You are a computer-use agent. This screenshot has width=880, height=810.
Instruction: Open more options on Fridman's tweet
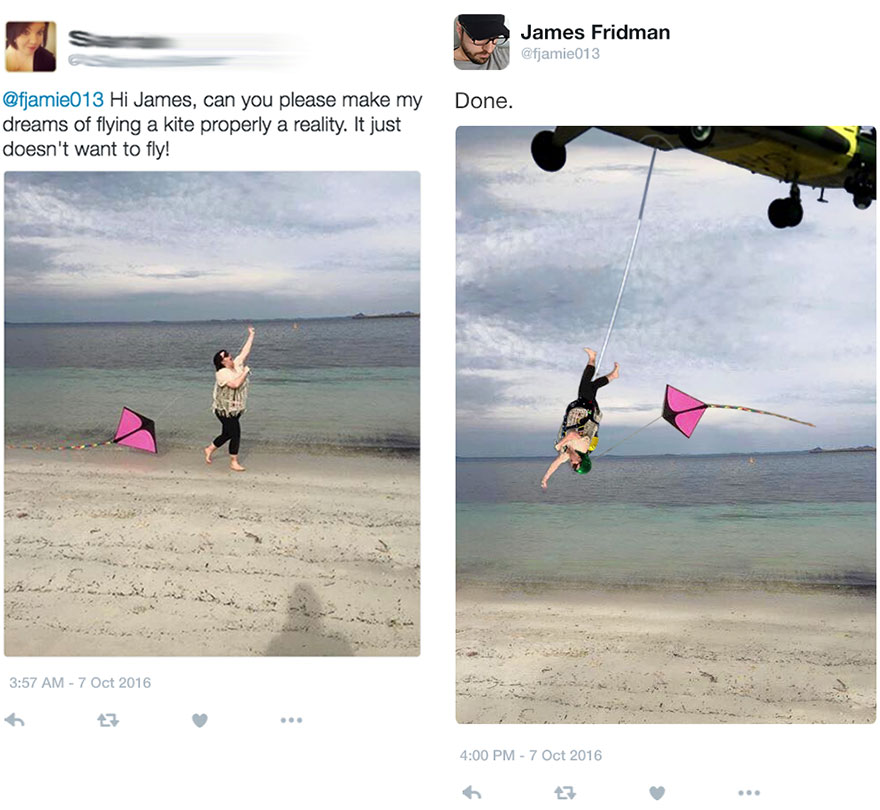(749, 793)
